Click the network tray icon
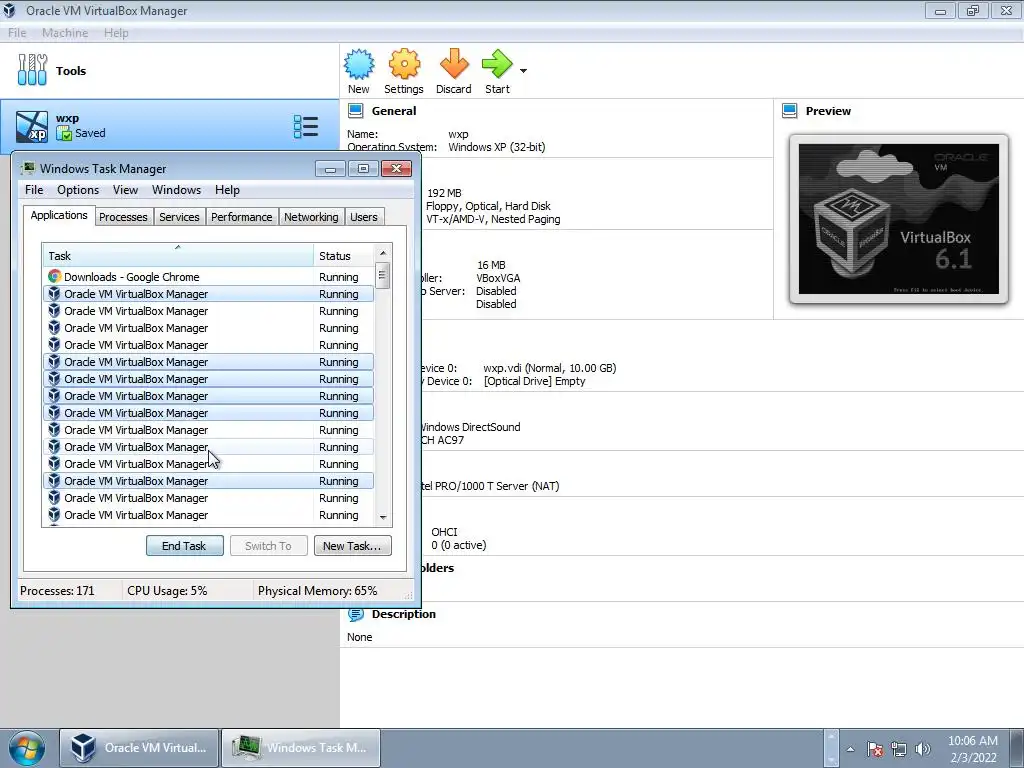The height and width of the screenshot is (768, 1024). tap(899, 749)
